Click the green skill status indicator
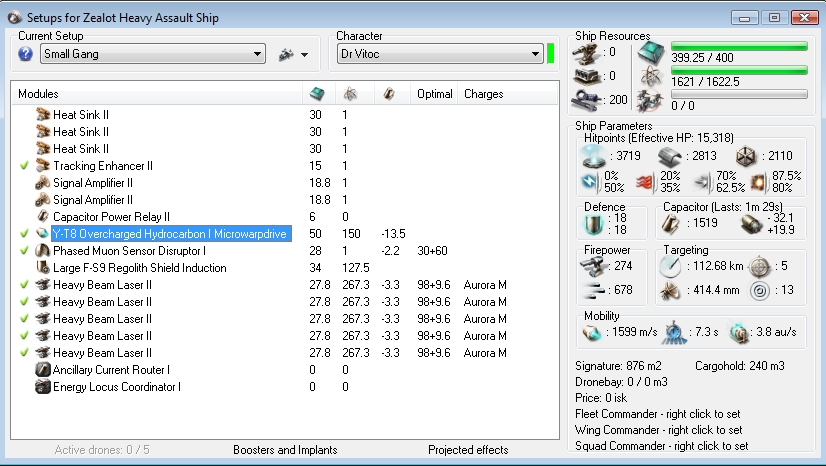The height and width of the screenshot is (466, 826). [x=550, y=54]
